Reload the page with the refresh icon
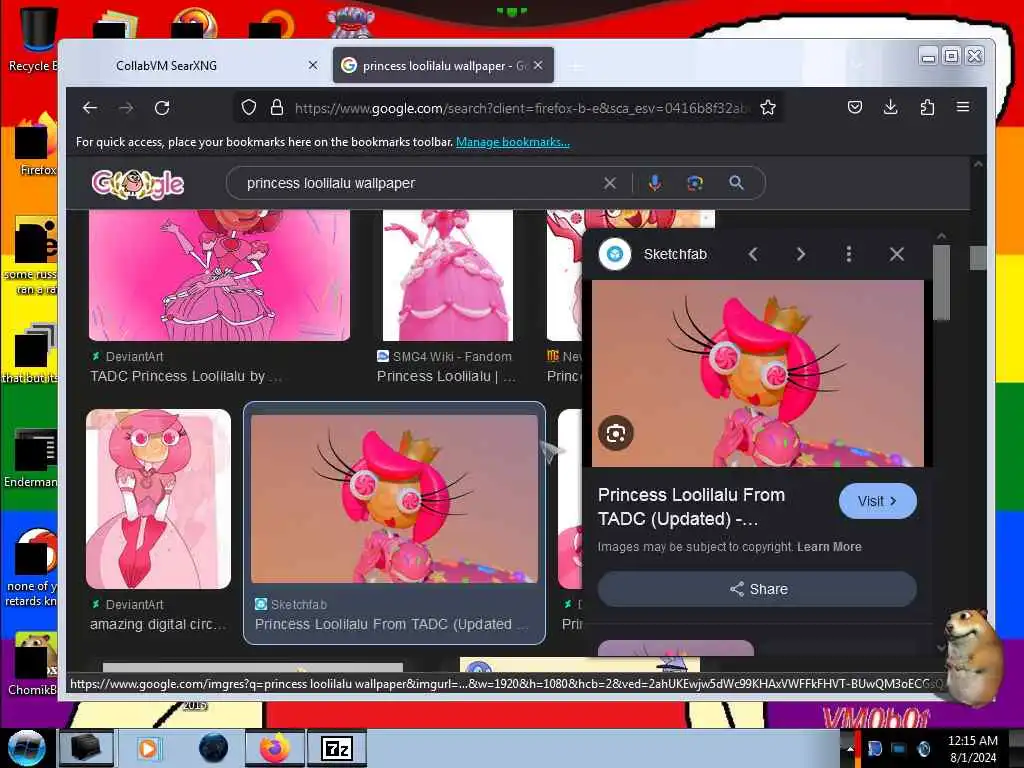This screenshot has height=768, width=1024. pos(162,108)
